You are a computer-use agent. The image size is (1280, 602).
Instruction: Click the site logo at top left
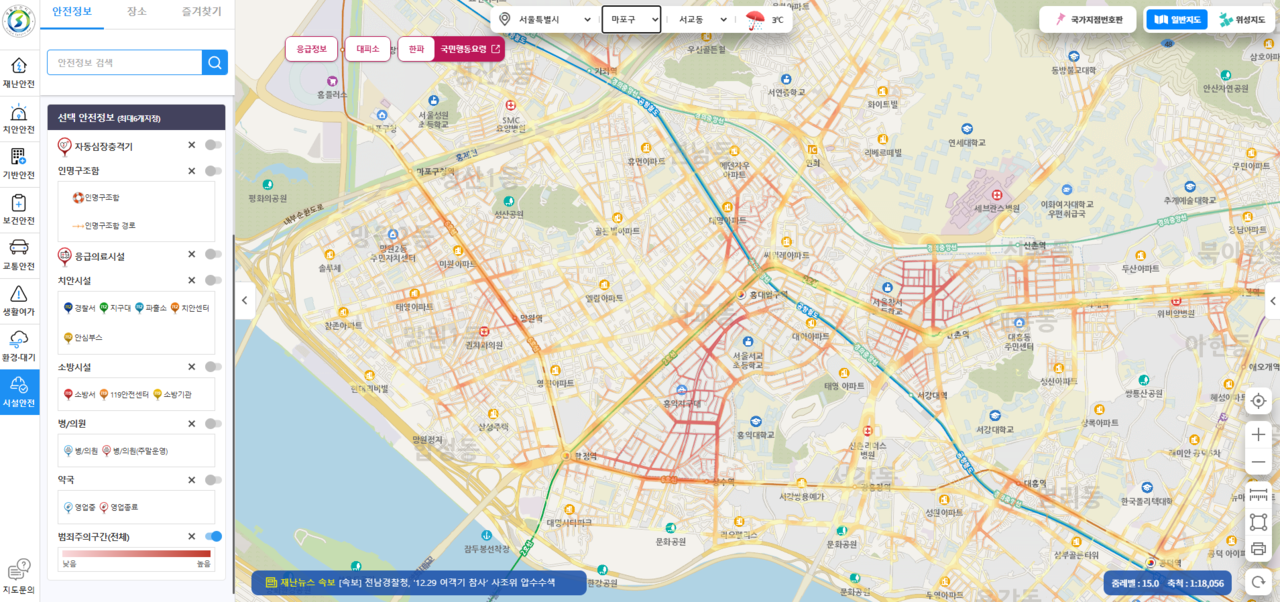click(x=18, y=23)
